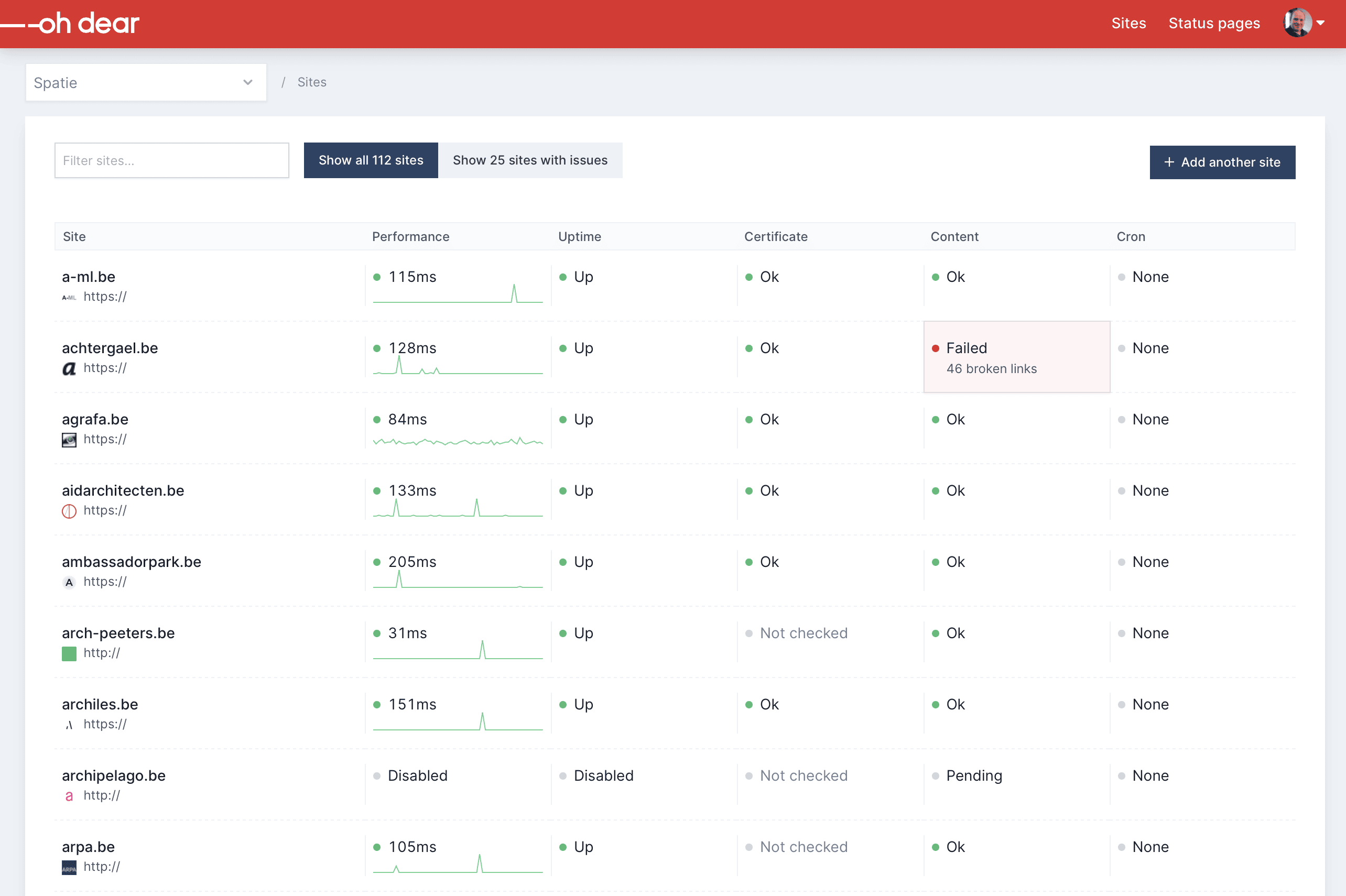
Task: Click Not checked certificate for arpa.be
Action: 804,847
